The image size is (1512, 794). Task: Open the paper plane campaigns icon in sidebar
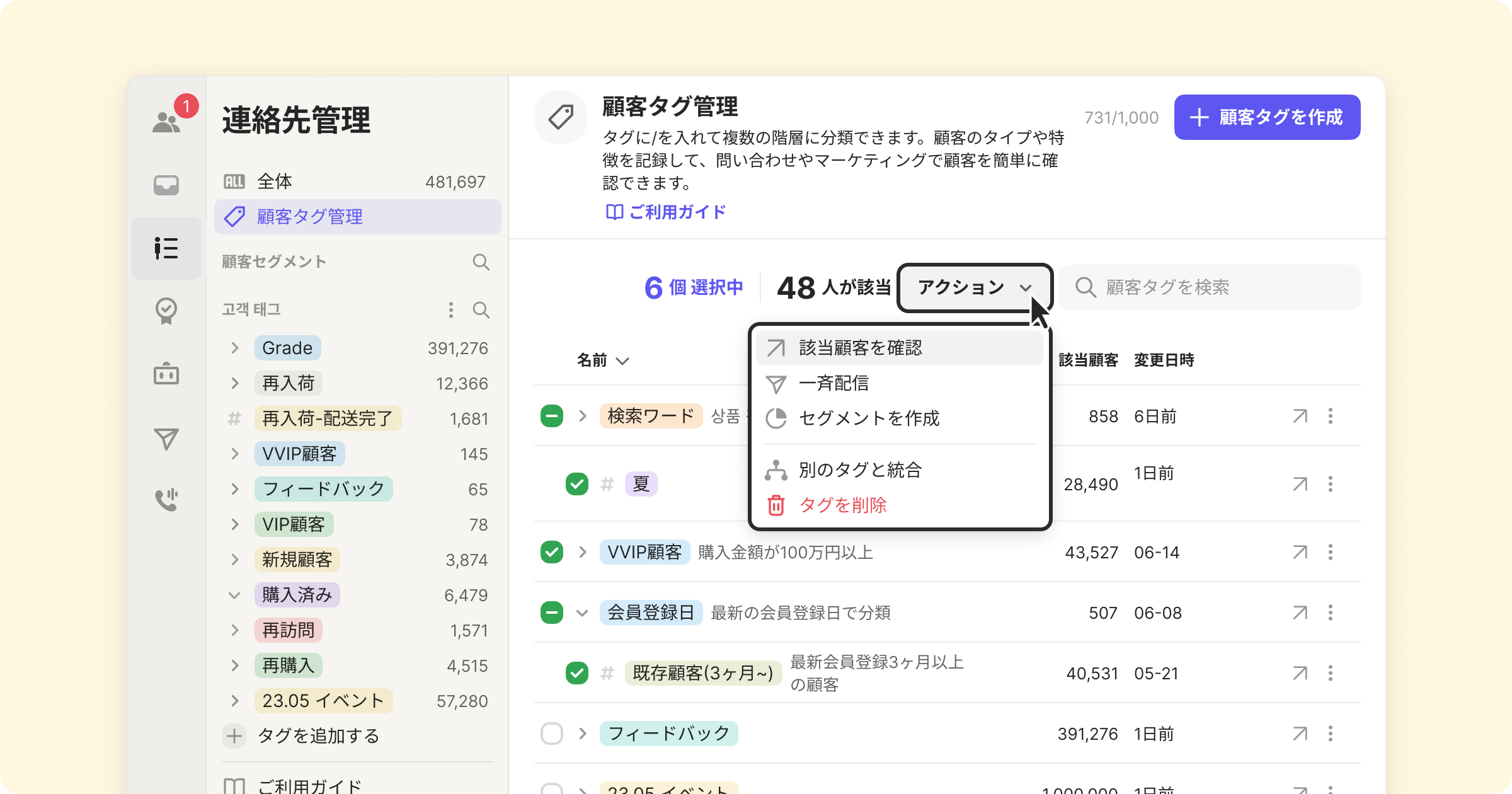[x=166, y=438]
